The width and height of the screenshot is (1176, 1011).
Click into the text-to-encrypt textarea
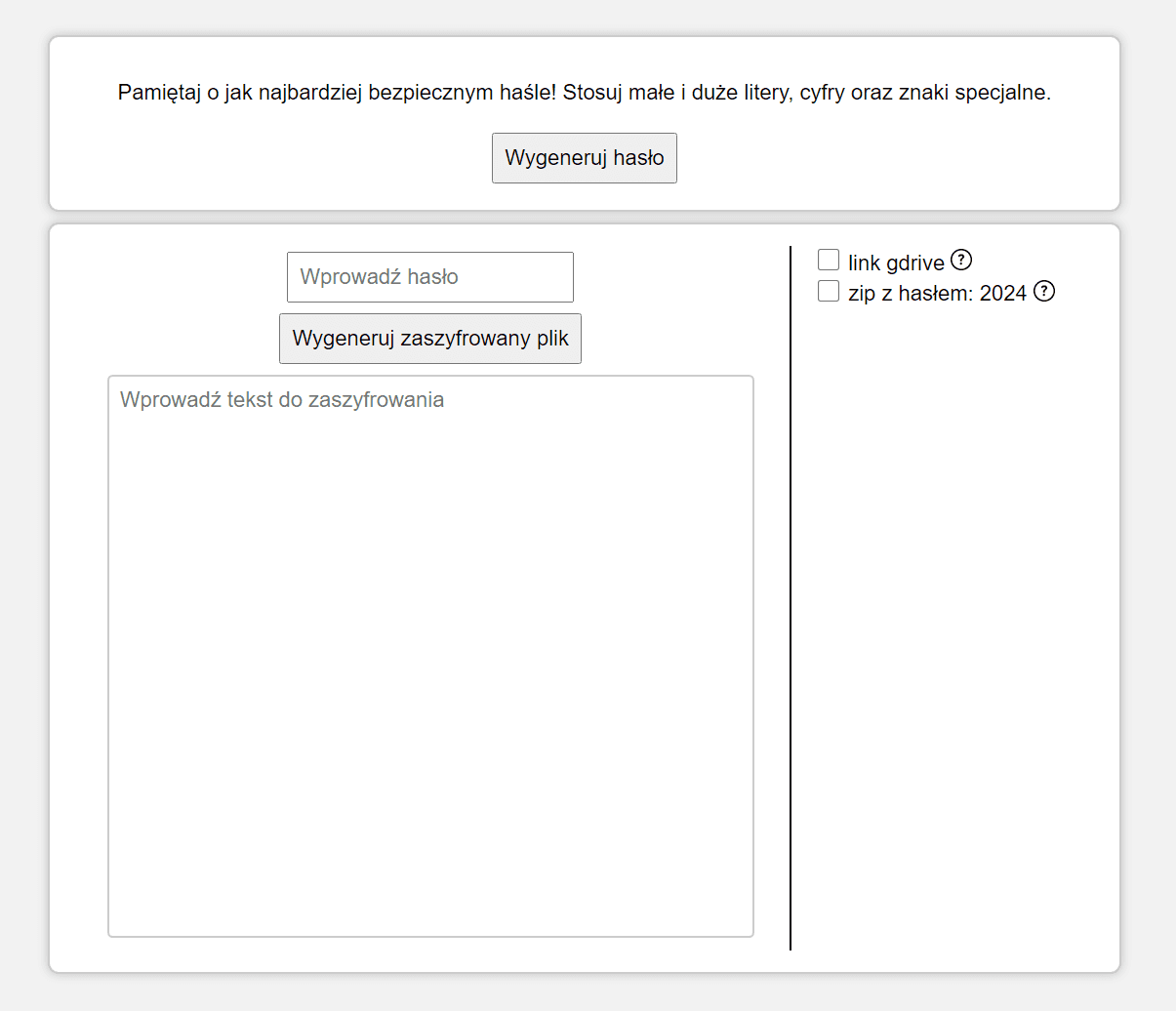point(430,656)
